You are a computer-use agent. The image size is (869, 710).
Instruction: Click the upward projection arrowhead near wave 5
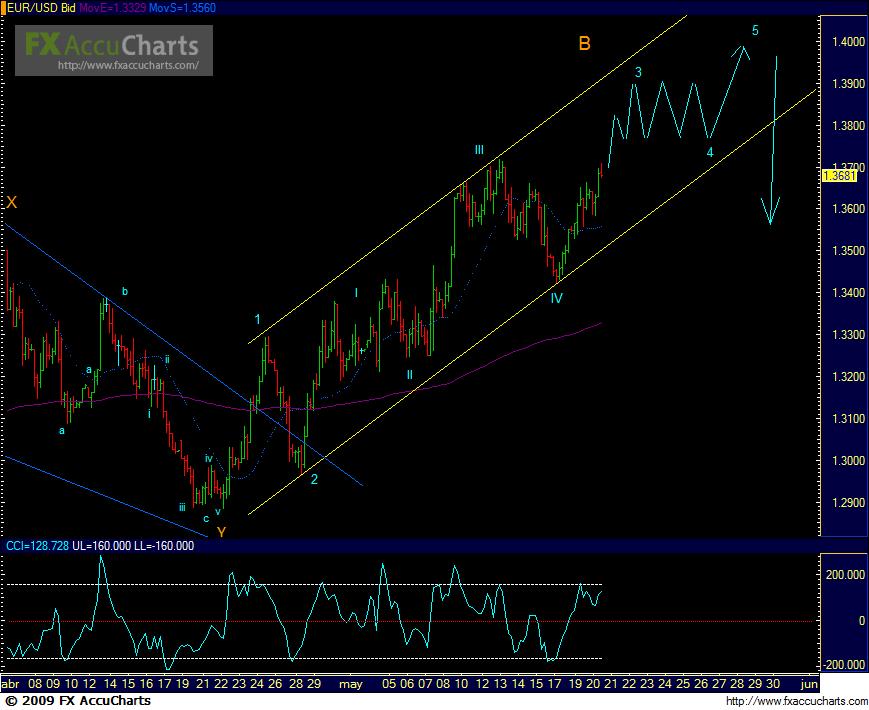coord(741,50)
